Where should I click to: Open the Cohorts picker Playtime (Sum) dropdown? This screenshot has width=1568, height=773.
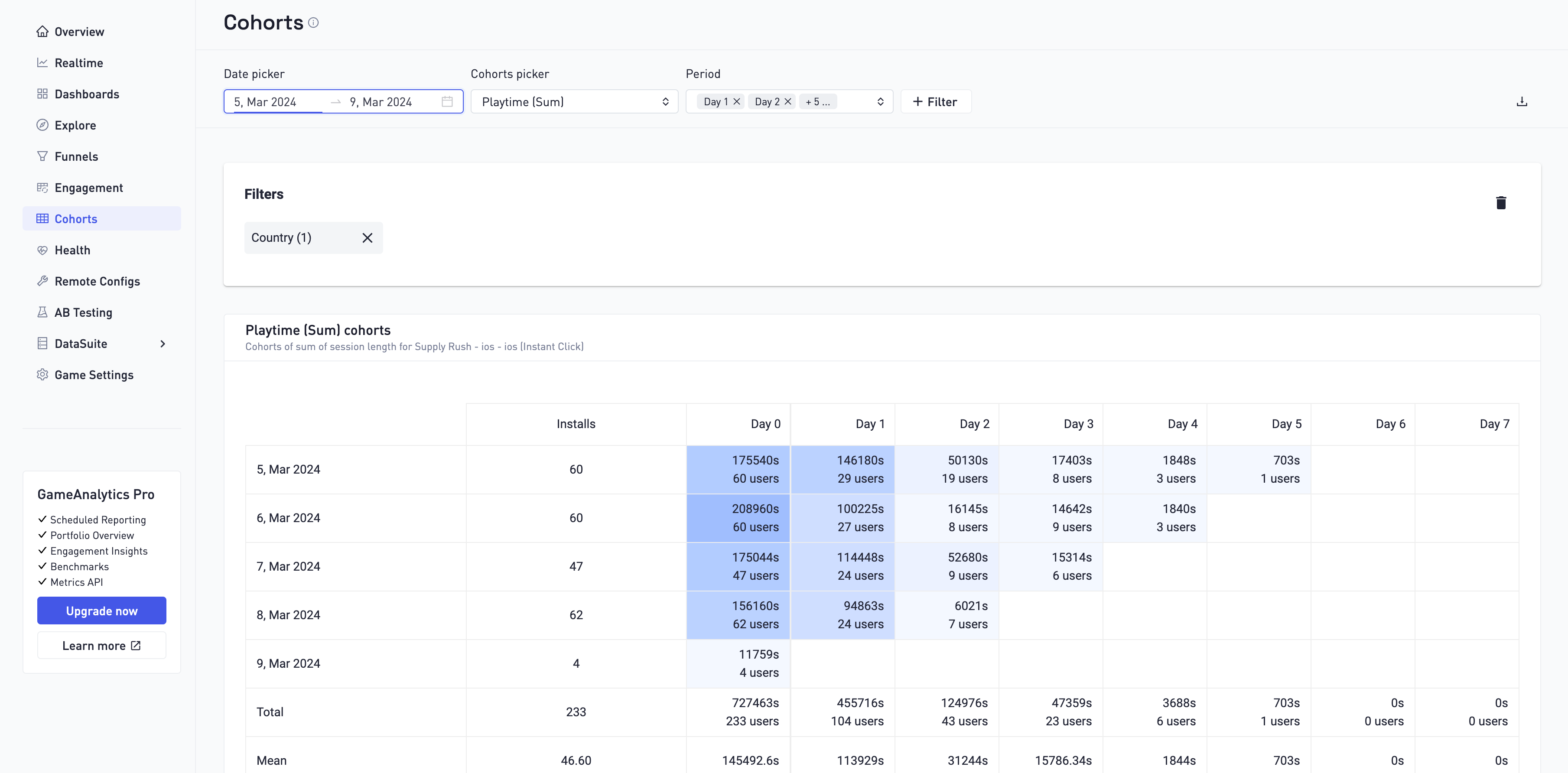(574, 102)
